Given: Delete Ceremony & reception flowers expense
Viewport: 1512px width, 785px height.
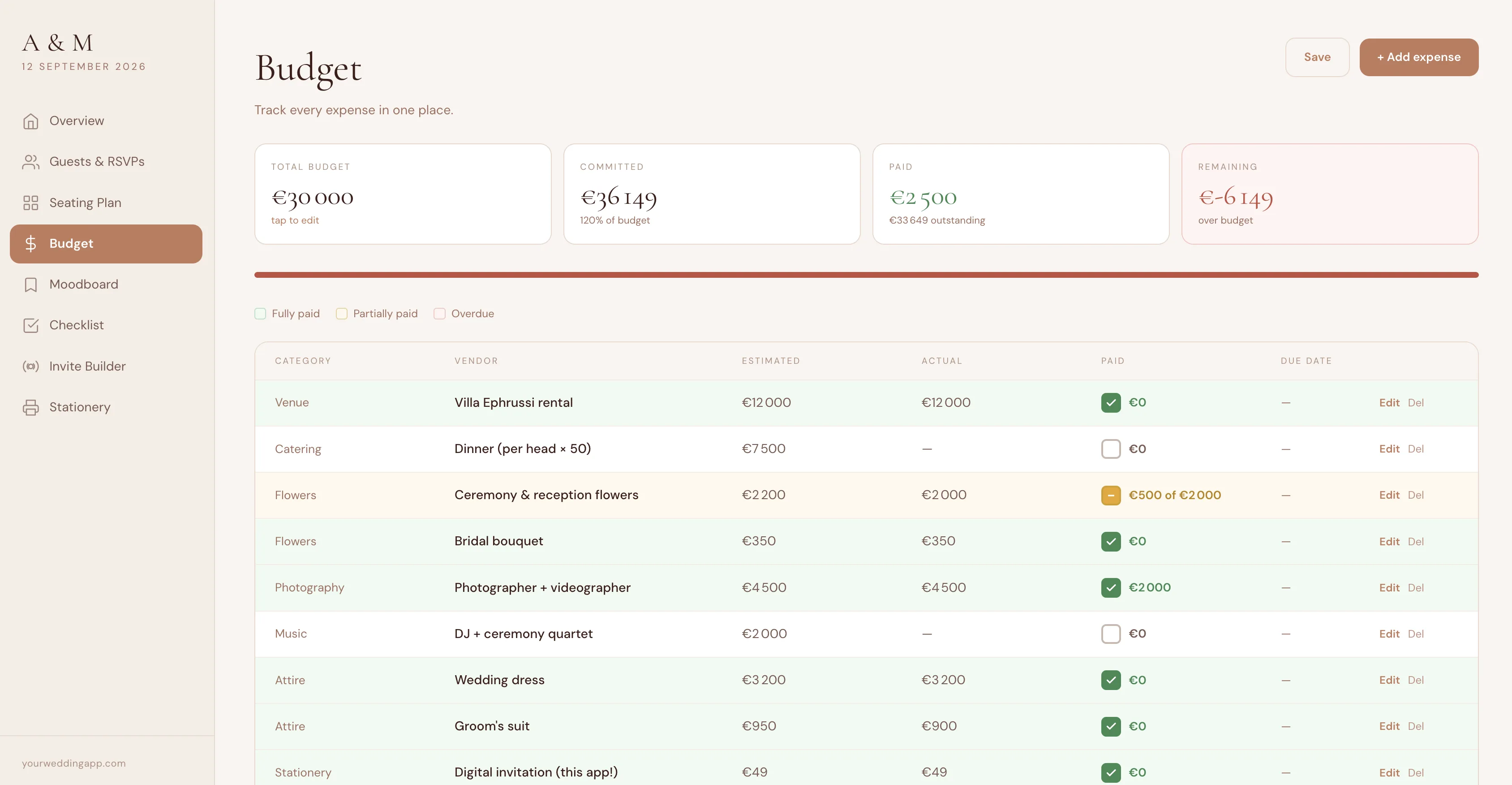Looking at the screenshot, I should click(x=1415, y=496).
